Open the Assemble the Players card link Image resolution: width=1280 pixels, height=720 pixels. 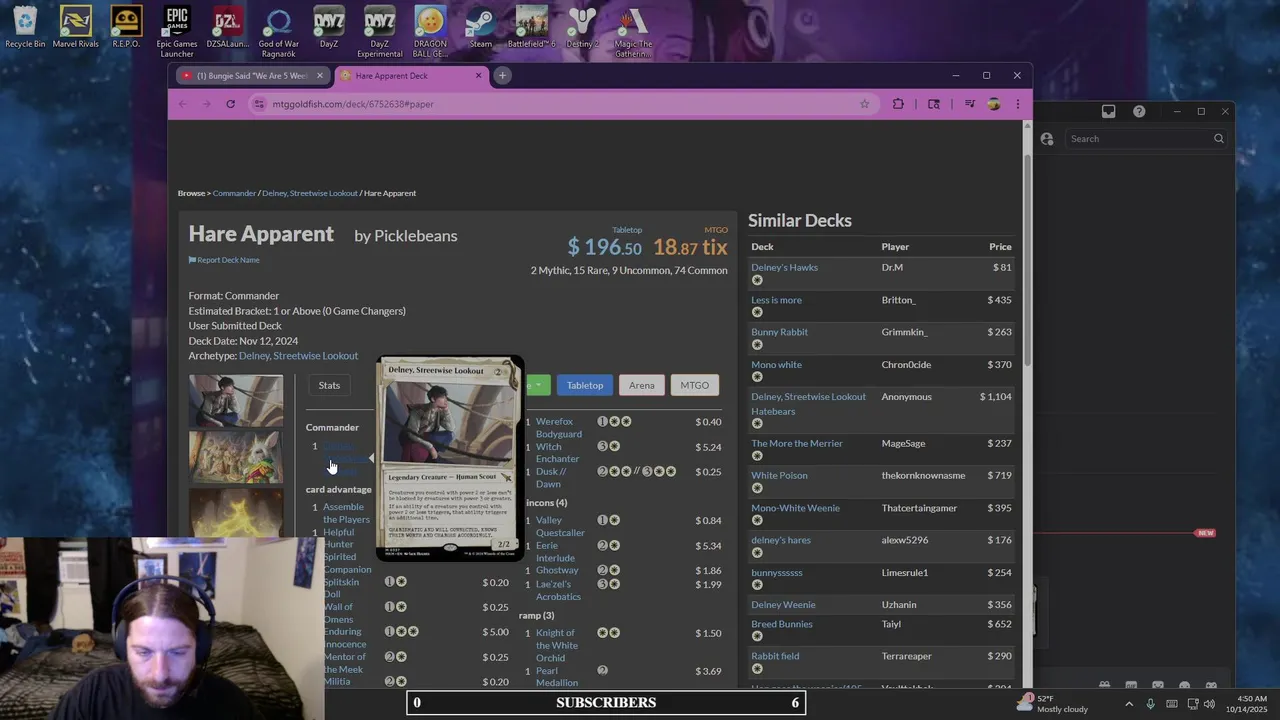click(346, 513)
